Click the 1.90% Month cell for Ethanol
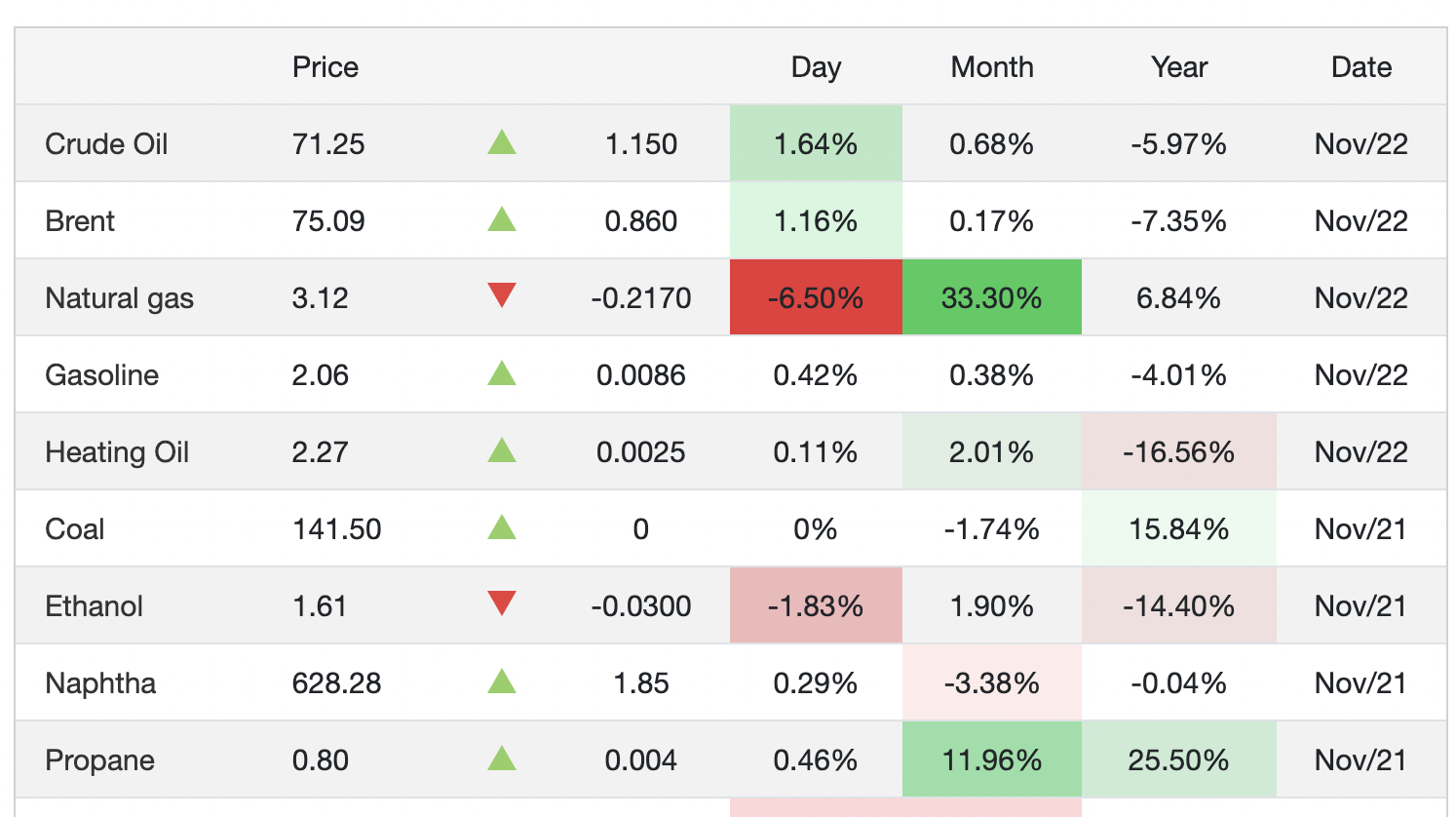This screenshot has width=1456, height=817. [x=992, y=605]
